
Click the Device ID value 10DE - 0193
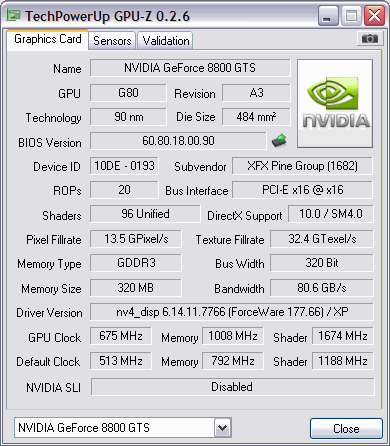(x=124, y=166)
